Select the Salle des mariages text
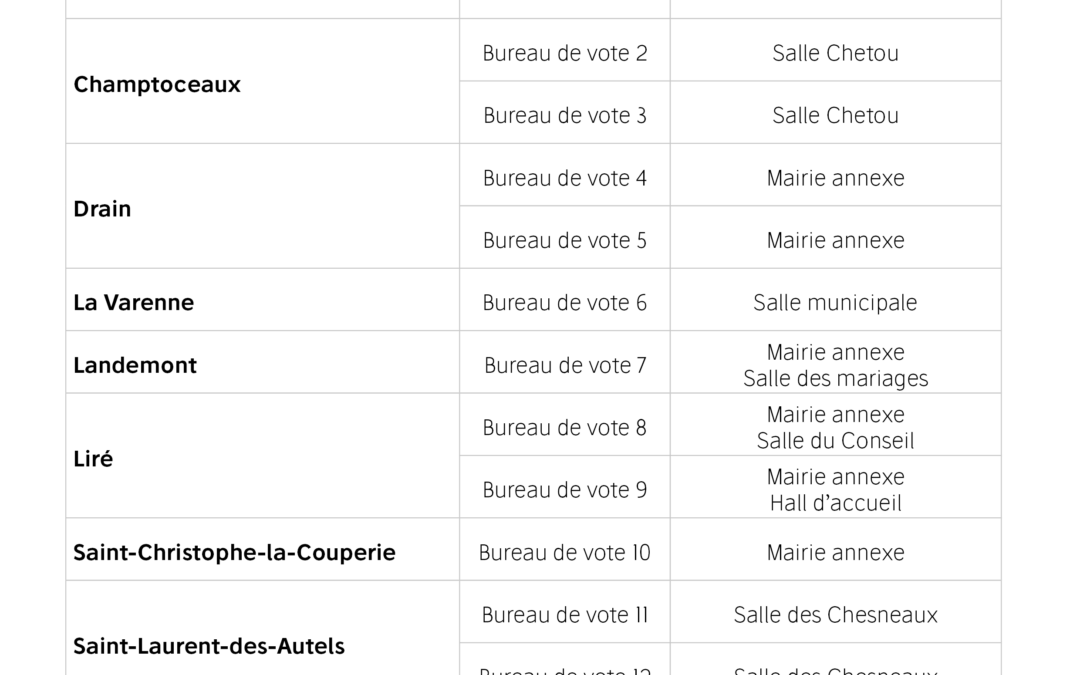The image size is (1080, 675). [x=835, y=378]
